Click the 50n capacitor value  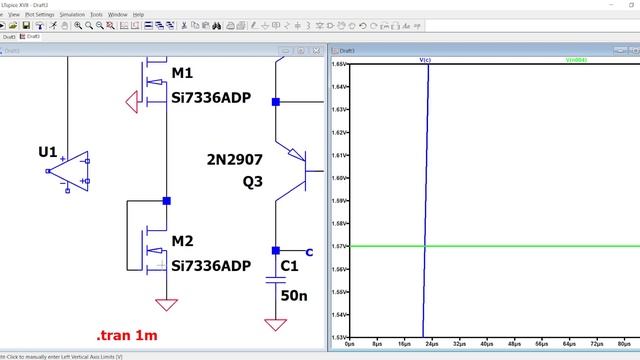(x=294, y=296)
